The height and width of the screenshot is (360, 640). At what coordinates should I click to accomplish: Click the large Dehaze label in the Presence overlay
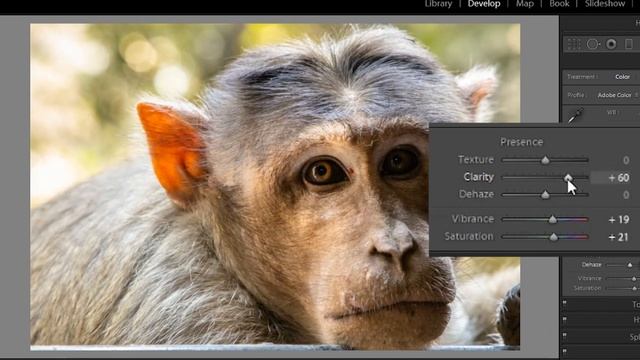476,194
